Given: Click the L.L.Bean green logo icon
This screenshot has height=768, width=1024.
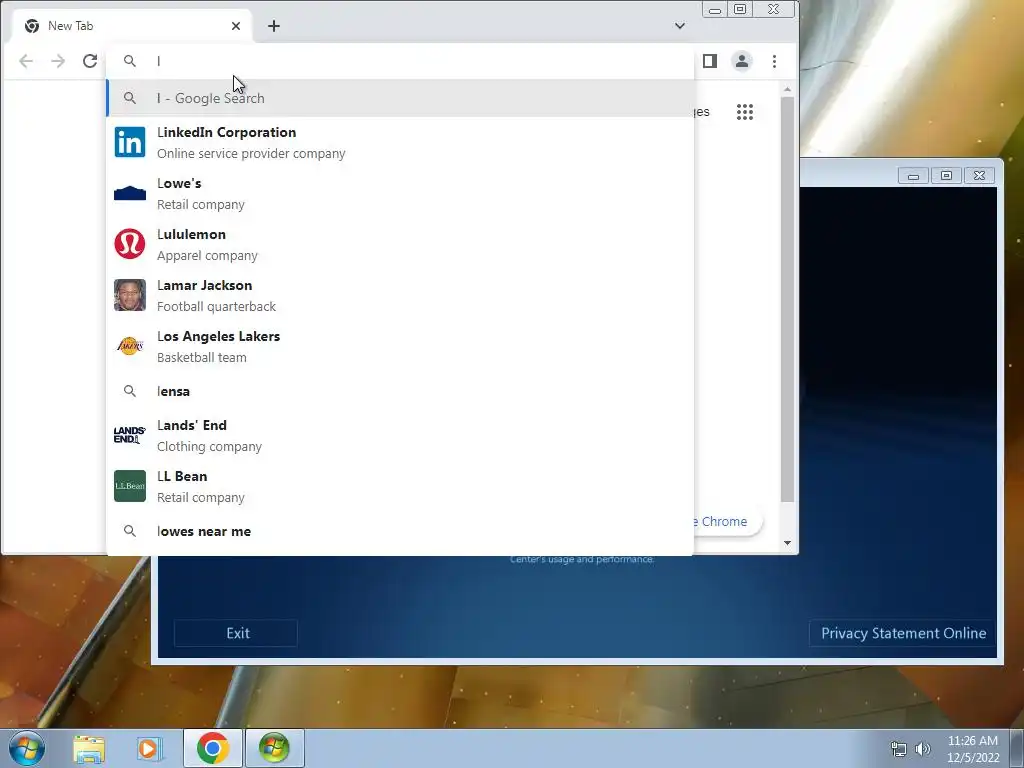Looking at the screenshot, I should pos(129,486).
